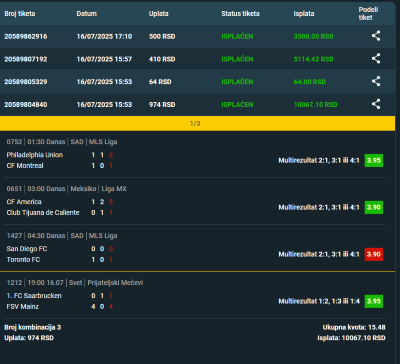Click the date 16/07/2025 15:57
Image resolution: width=400 pixels, height=364 pixels.
(x=104, y=59)
